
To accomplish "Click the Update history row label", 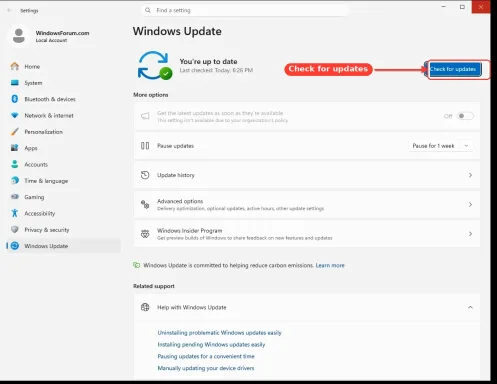I will tap(176, 175).
